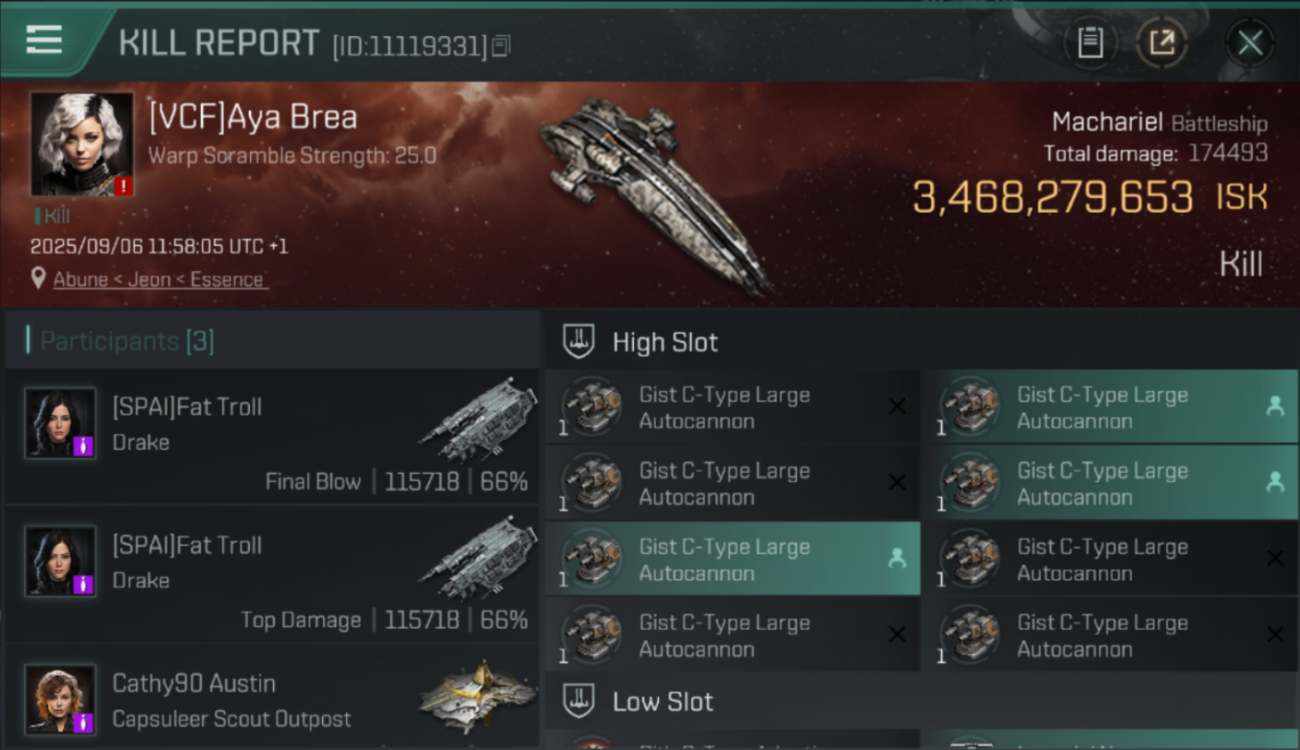Click the Macharield Battleship name label
The width and height of the screenshot is (1300, 750).
[x=1158, y=123]
